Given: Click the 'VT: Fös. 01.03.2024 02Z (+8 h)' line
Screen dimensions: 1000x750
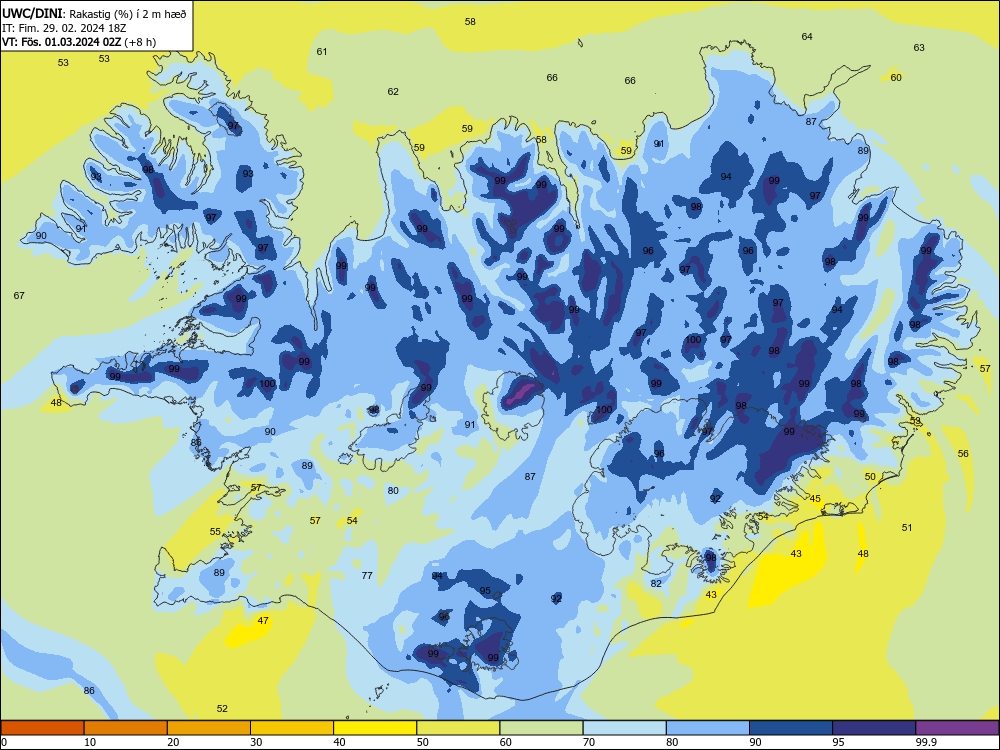Looking at the screenshot, I should (x=79, y=42).
